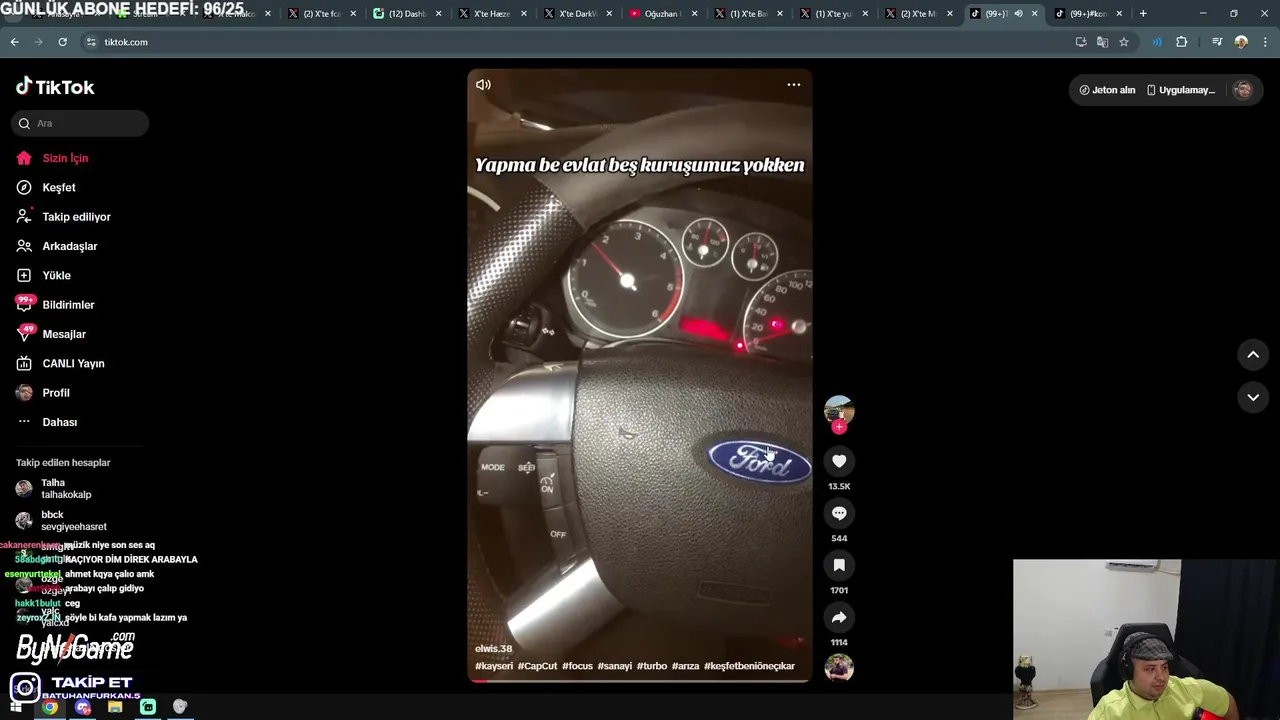1280x720 pixels.
Task: Bookmark the video using the save icon
Action: click(x=839, y=565)
